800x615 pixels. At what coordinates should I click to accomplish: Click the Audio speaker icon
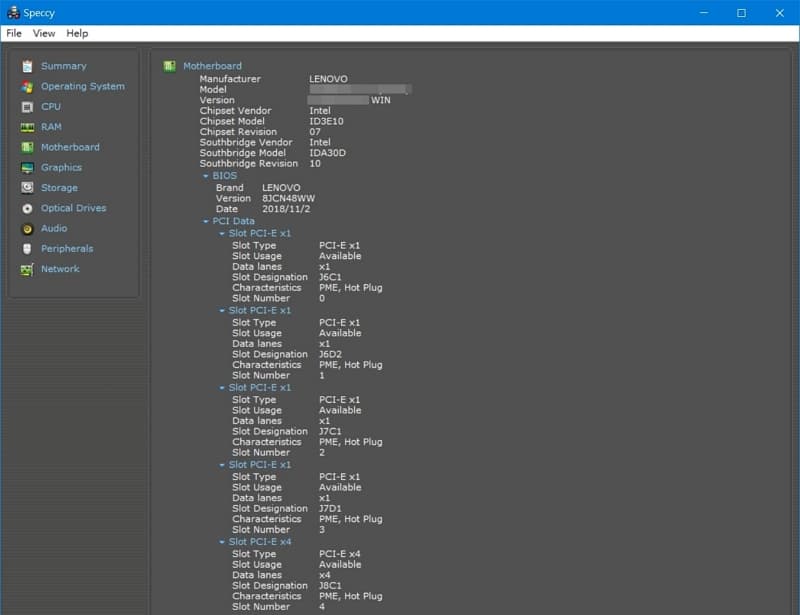pos(27,229)
